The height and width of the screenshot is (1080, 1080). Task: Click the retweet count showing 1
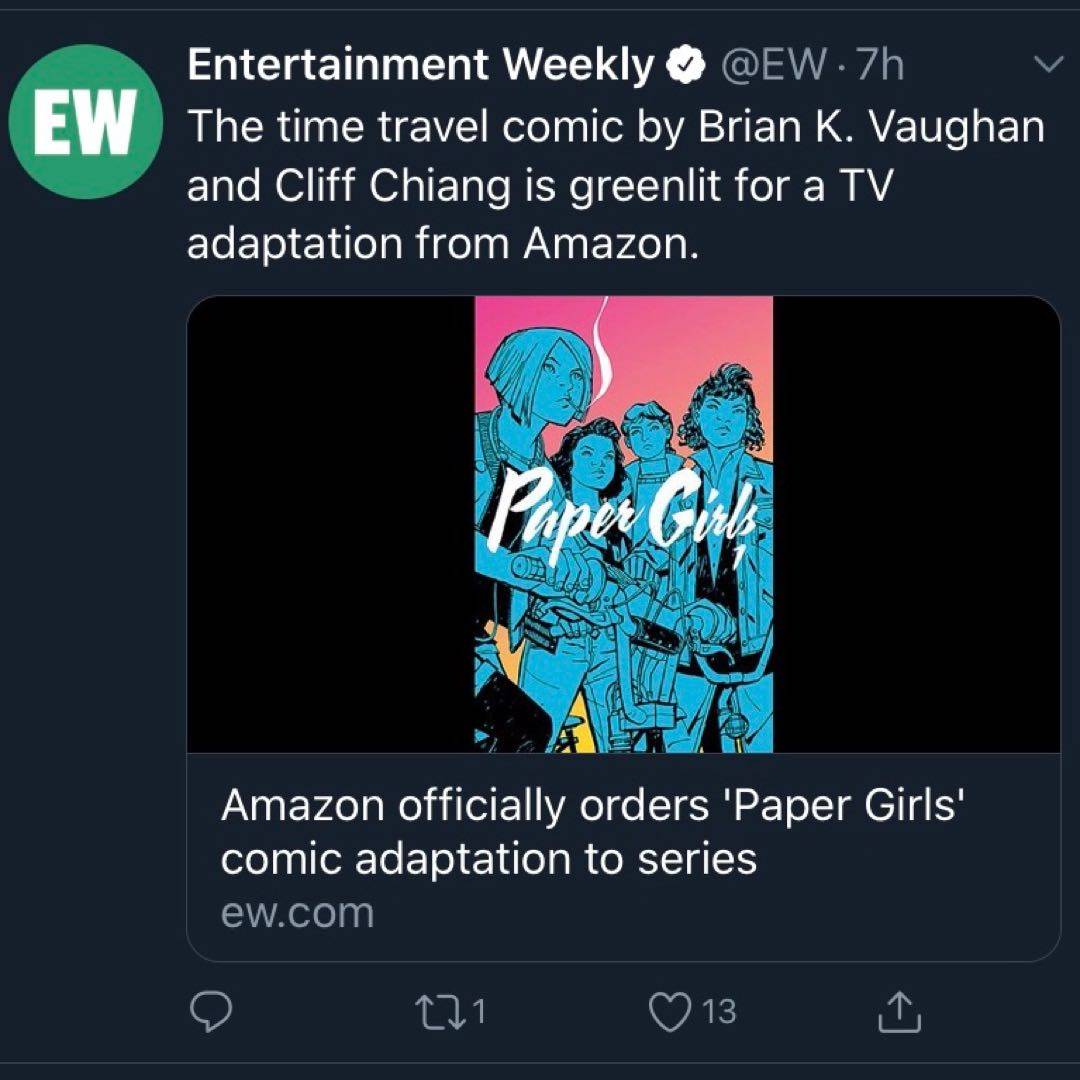479,1011
